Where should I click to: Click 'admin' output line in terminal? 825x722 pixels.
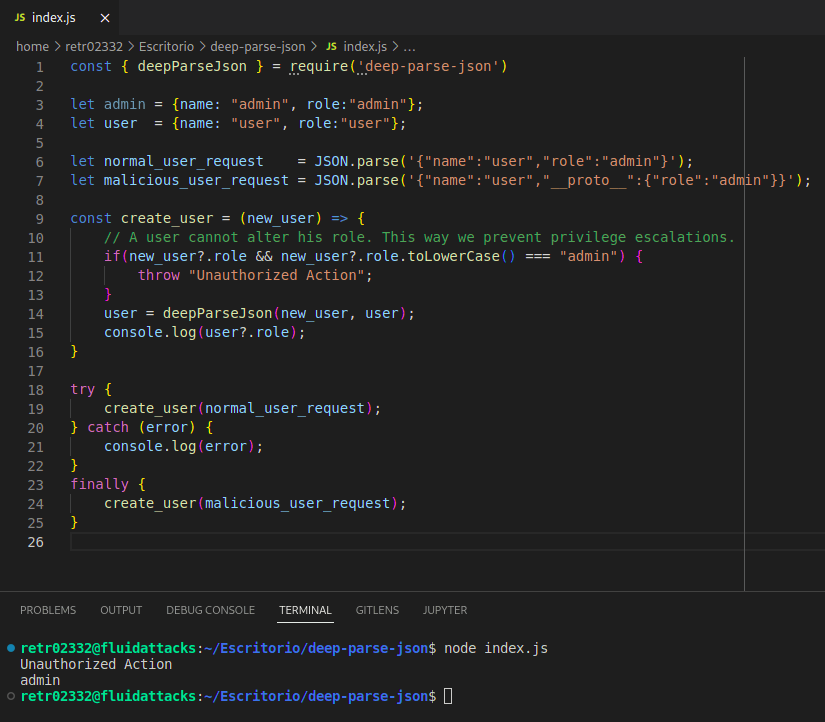(x=40, y=680)
